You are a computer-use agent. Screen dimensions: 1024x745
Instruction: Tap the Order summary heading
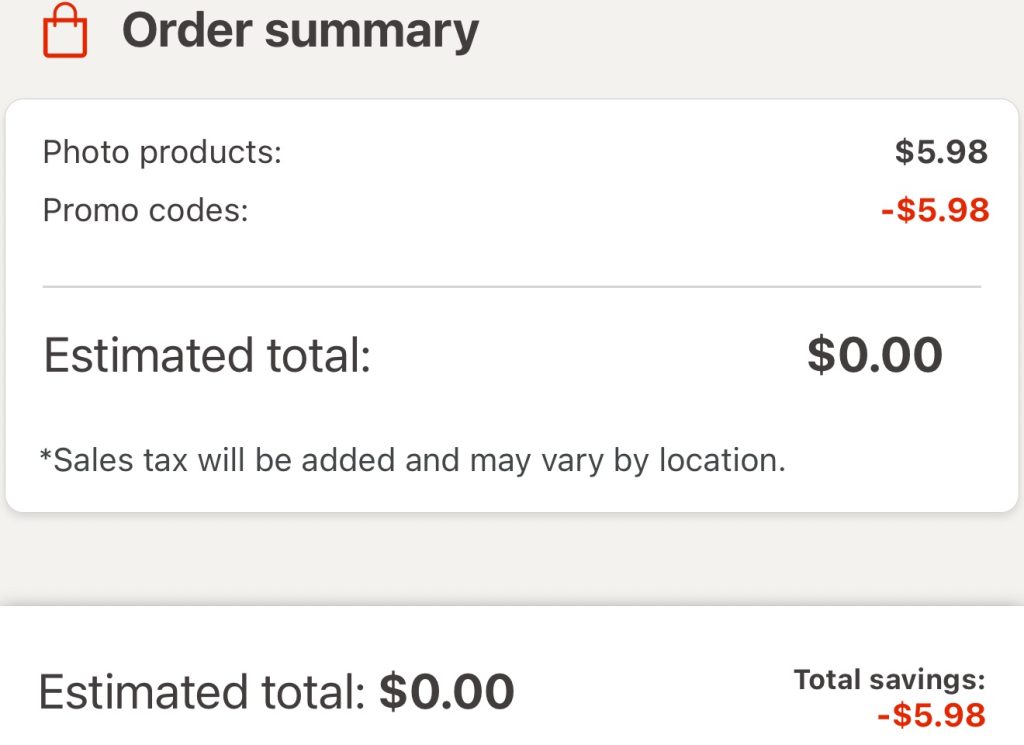[300, 30]
